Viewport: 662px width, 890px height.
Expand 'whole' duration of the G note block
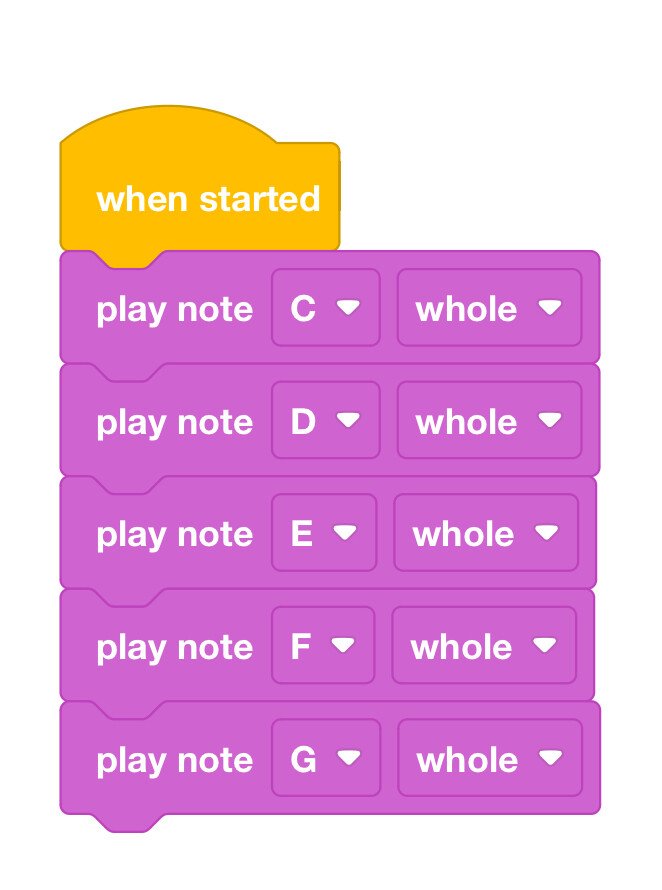click(490, 758)
